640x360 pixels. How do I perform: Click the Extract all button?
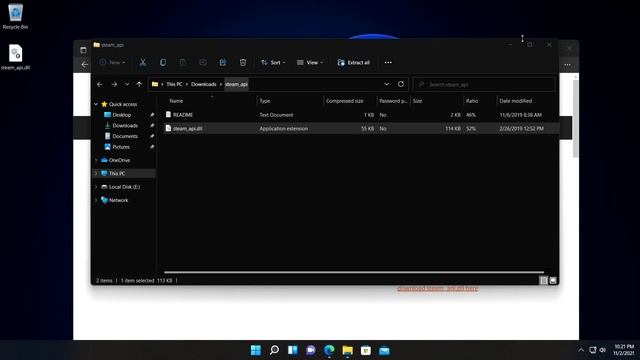[353, 62]
